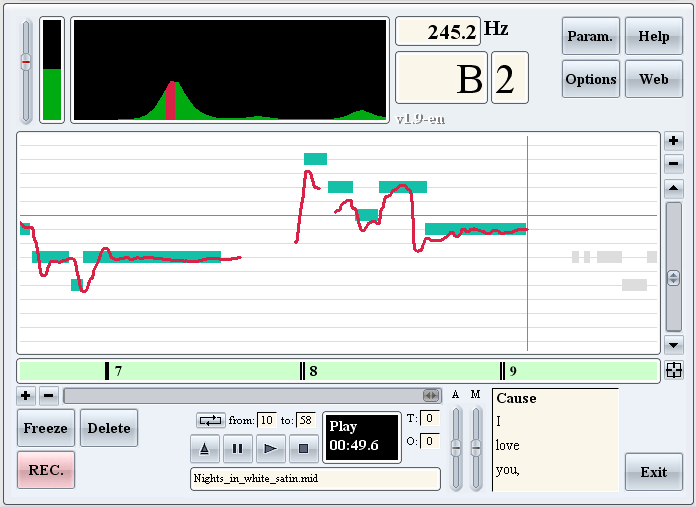The width and height of the screenshot is (696, 507).
Task: Click the lyric word 'love'
Action: click(507, 445)
